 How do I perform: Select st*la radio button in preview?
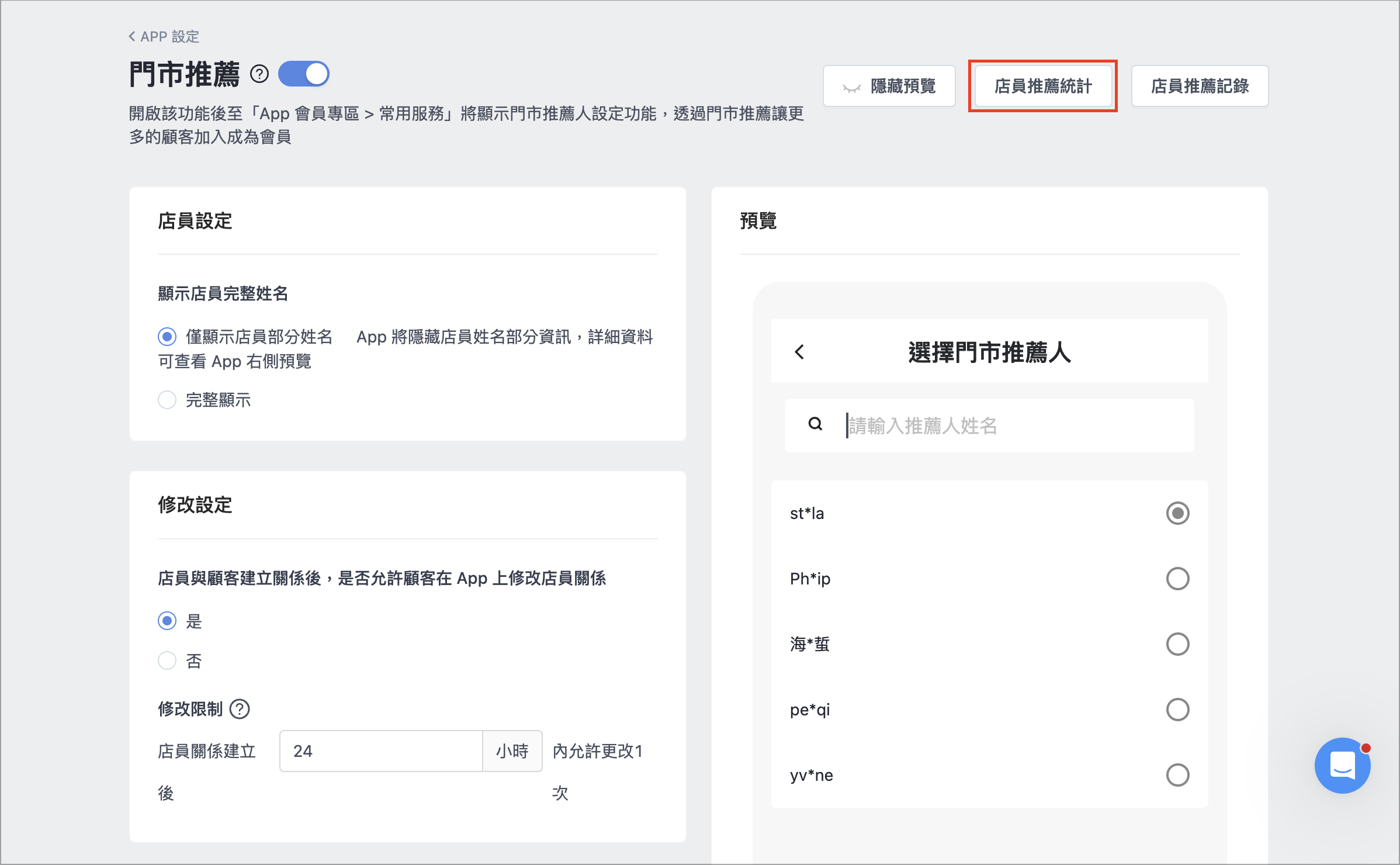(1177, 513)
